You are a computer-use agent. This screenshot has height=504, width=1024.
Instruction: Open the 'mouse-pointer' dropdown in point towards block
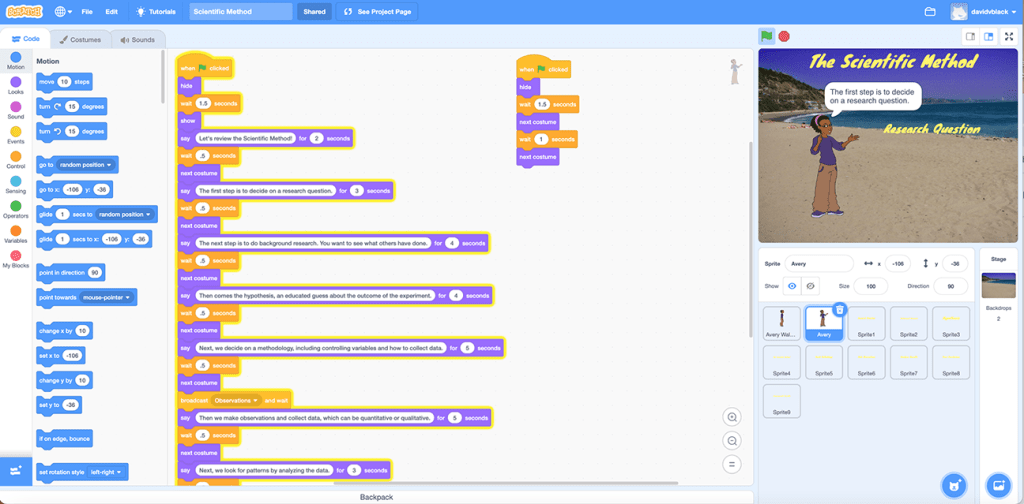(108, 297)
